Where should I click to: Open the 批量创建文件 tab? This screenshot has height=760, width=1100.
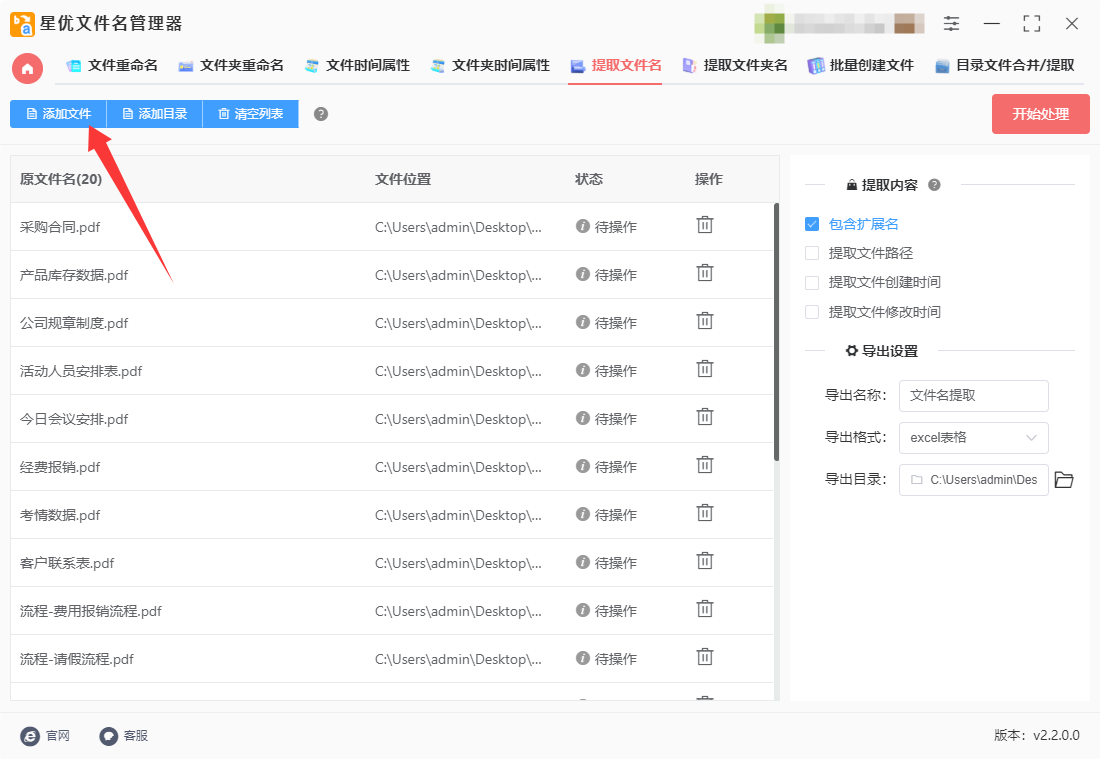point(861,66)
